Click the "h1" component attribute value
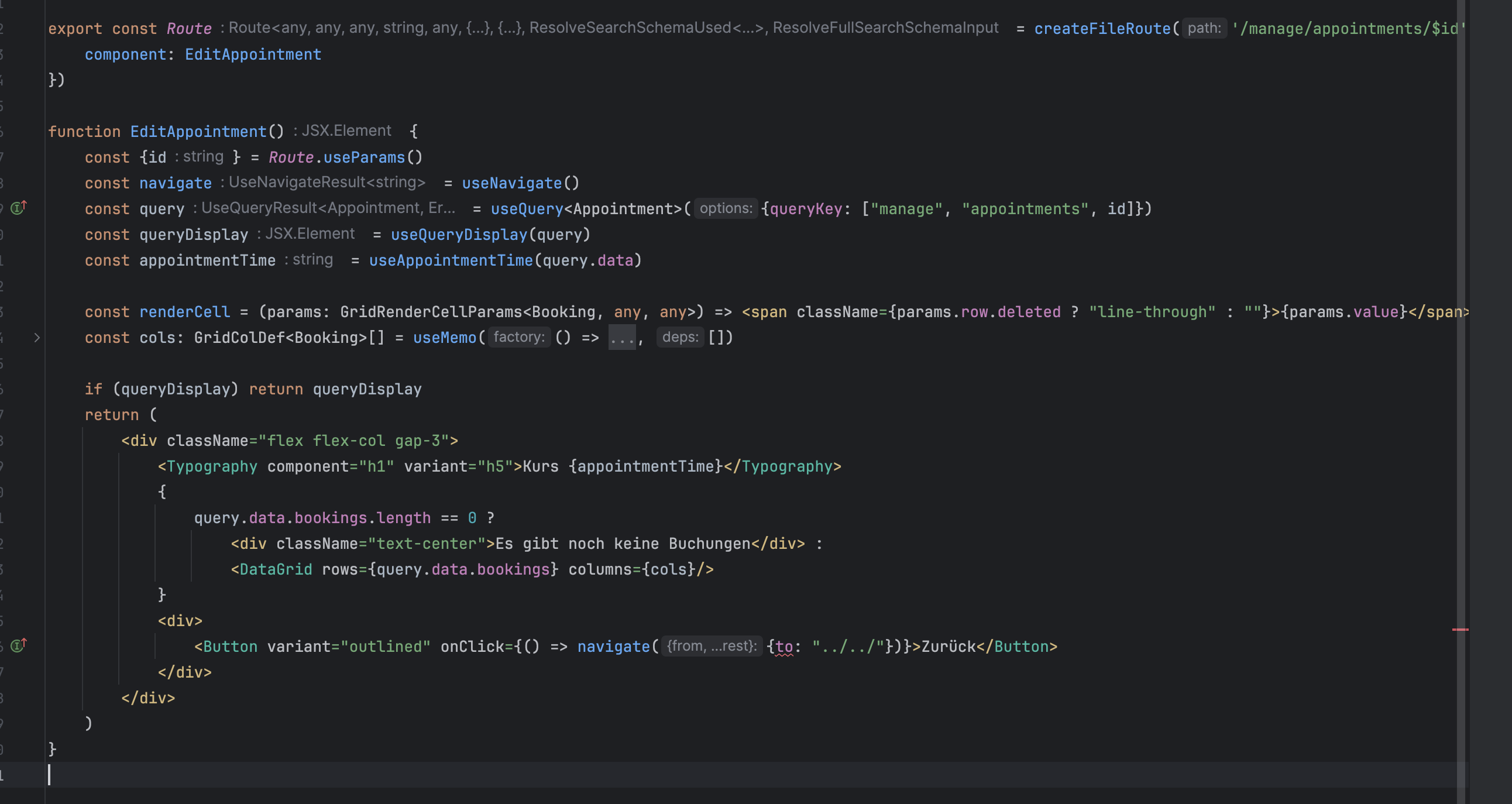This screenshot has height=804, width=1512. click(376, 466)
